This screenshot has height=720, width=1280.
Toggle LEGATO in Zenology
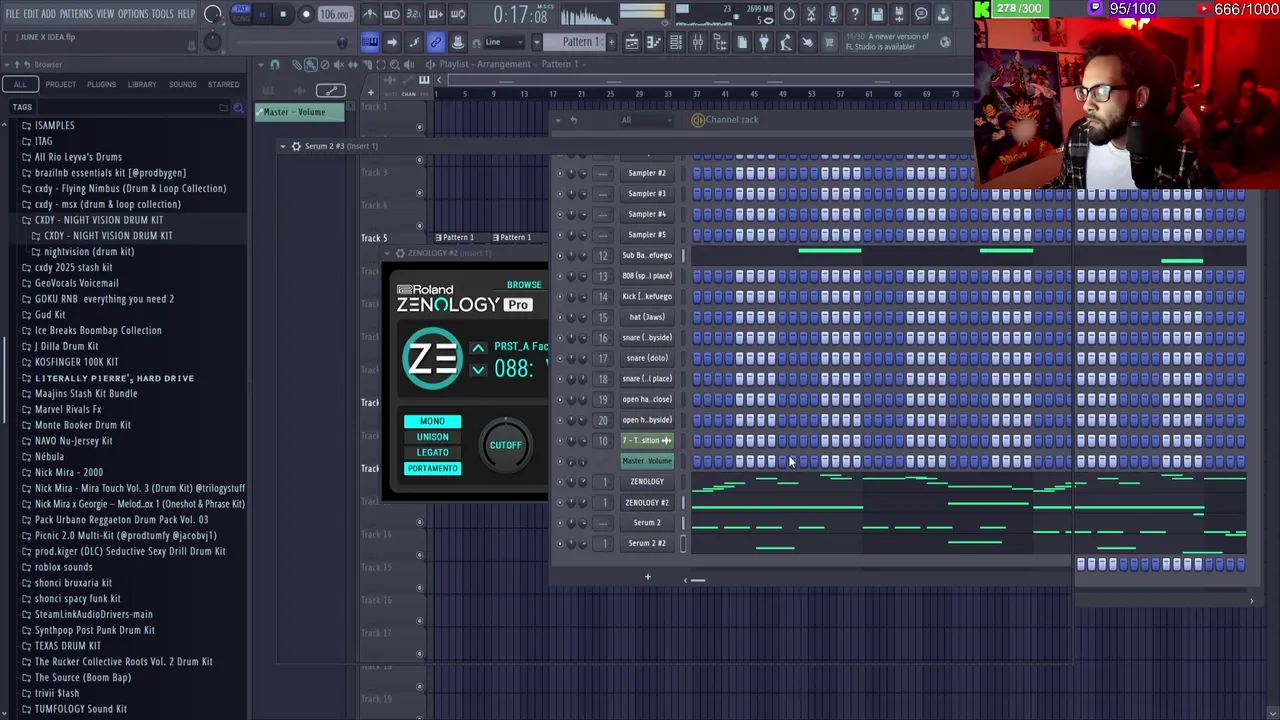pyautogui.click(x=432, y=452)
